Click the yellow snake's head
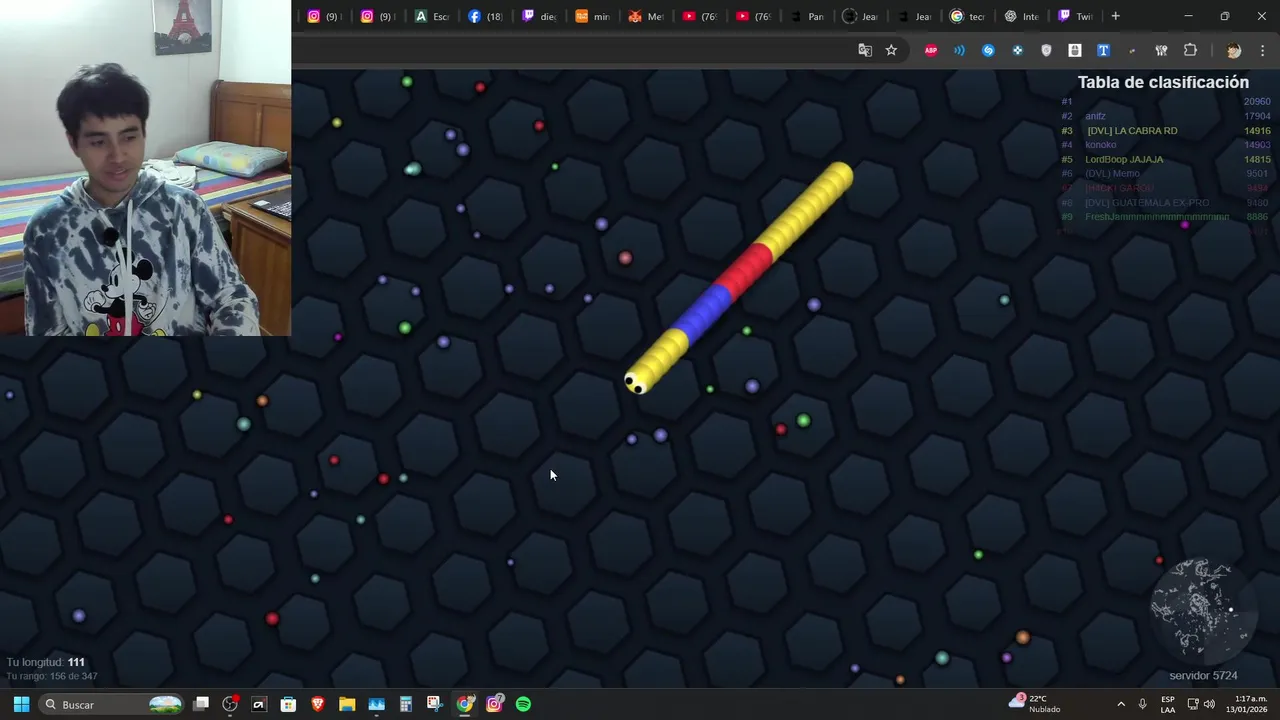The height and width of the screenshot is (720, 1280). coord(635,382)
